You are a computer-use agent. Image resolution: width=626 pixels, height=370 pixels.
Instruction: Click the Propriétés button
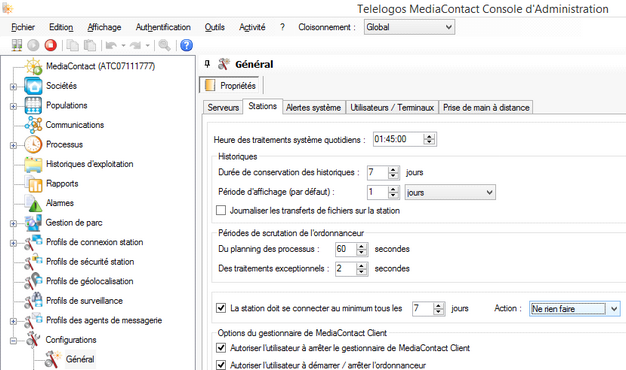(x=231, y=85)
